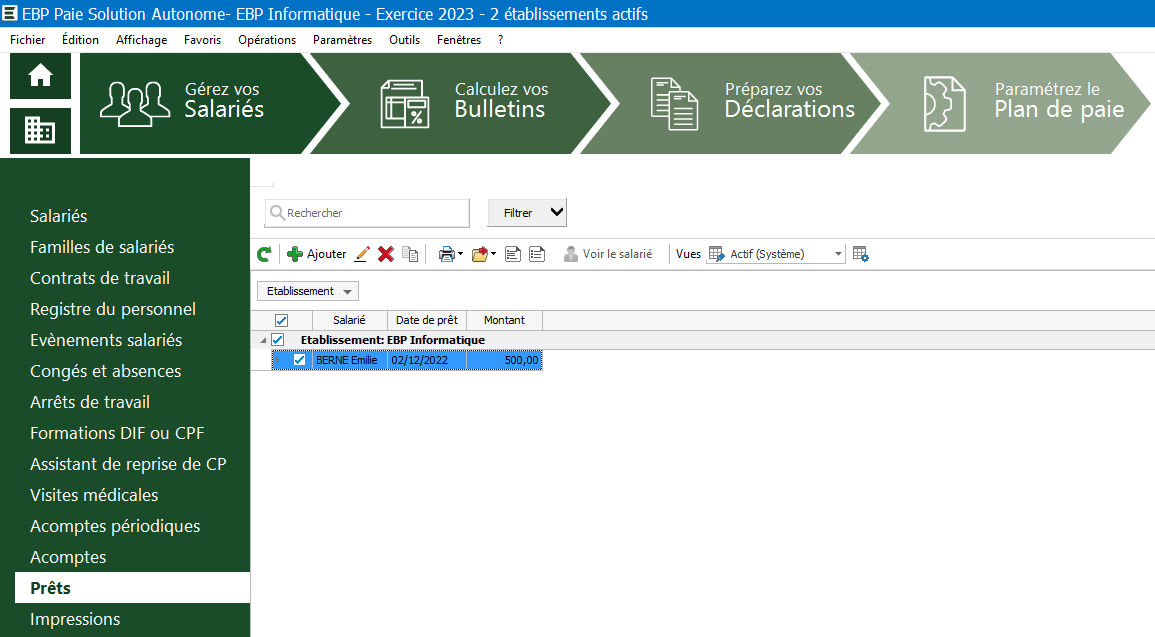The height and width of the screenshot is (637, 1155).
Task: Click the magnifier icon in search box
Action: pyautogui.click(x=277, y=213)
